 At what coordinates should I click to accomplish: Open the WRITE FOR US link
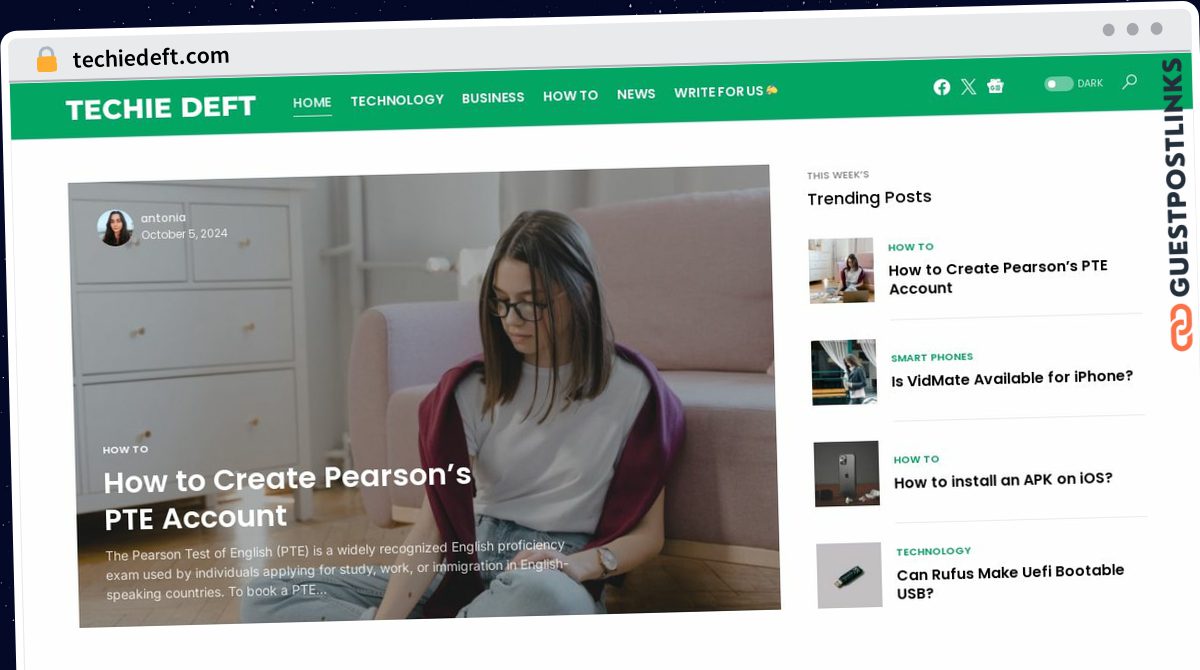click(726, 92)
